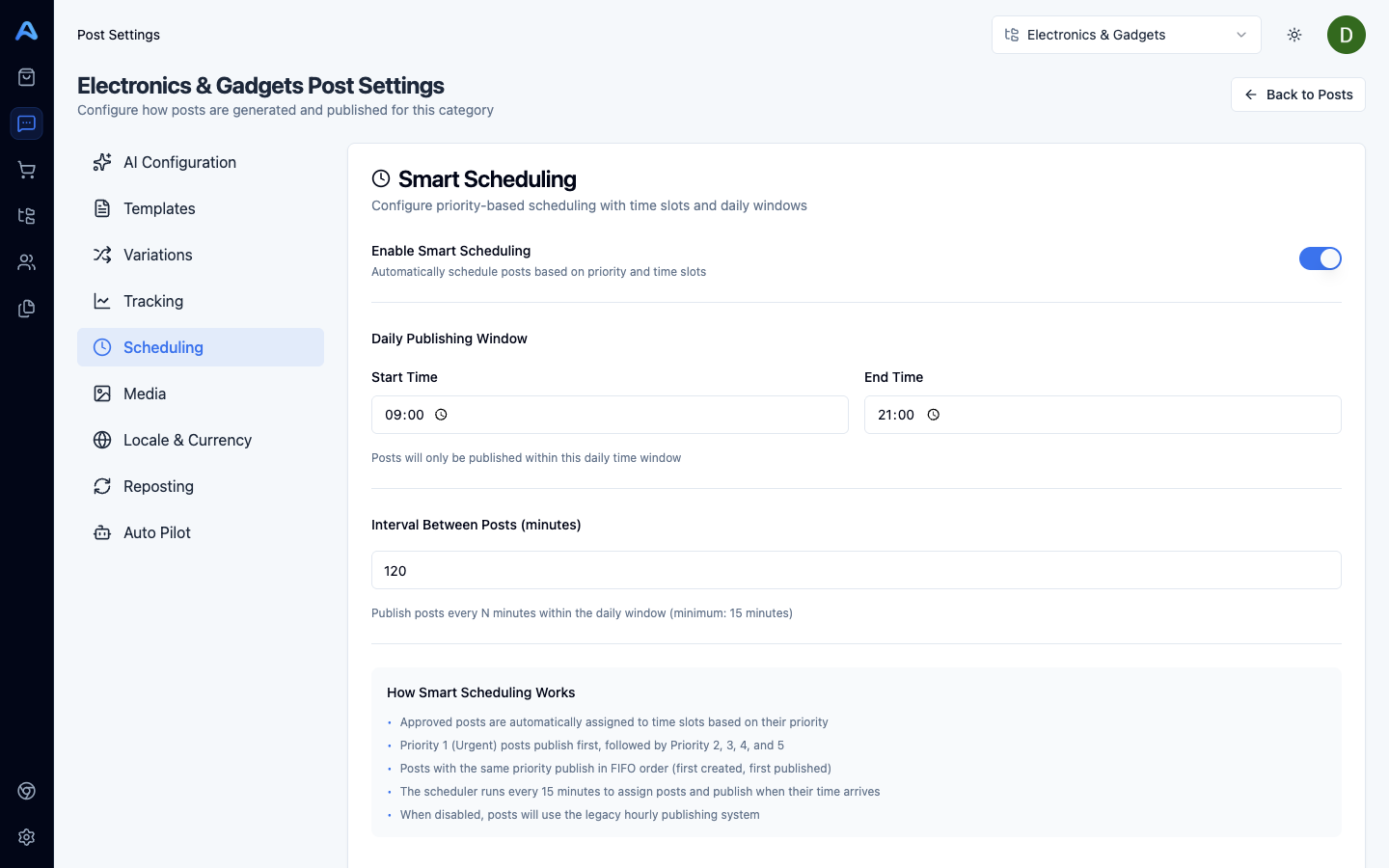Viewport: 1389px width, 868px height.
Task: Click the Back to Posts button
Action: tap(1297, 95)
